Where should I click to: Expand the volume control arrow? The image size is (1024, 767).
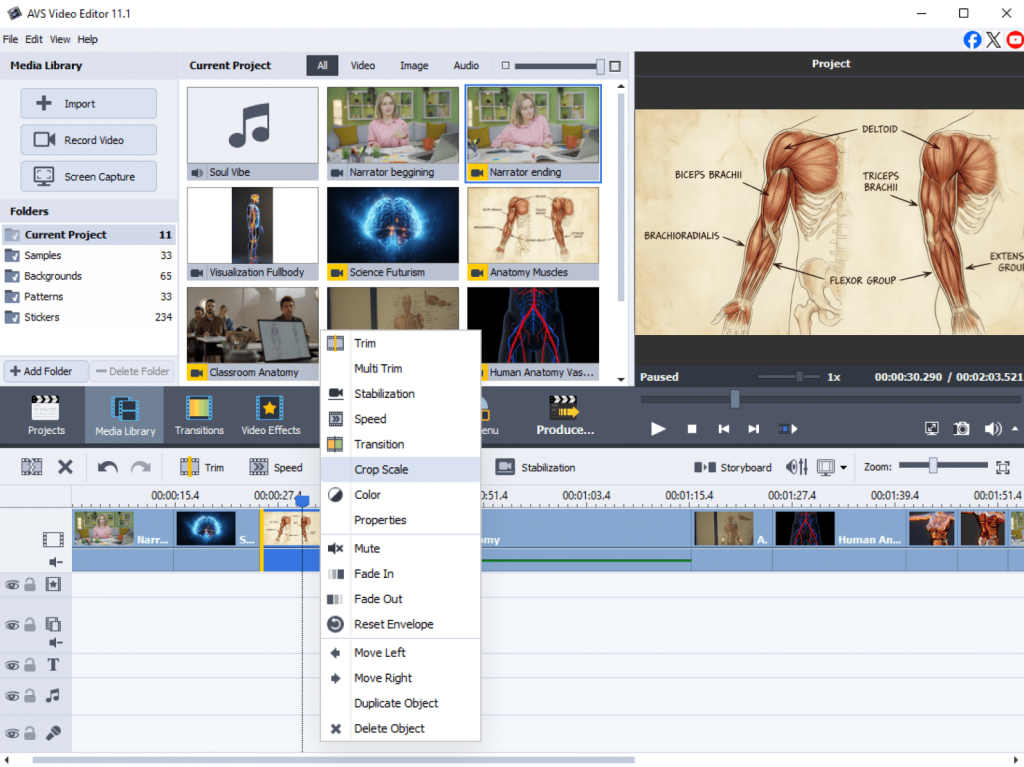click(x=1015, y=428)
